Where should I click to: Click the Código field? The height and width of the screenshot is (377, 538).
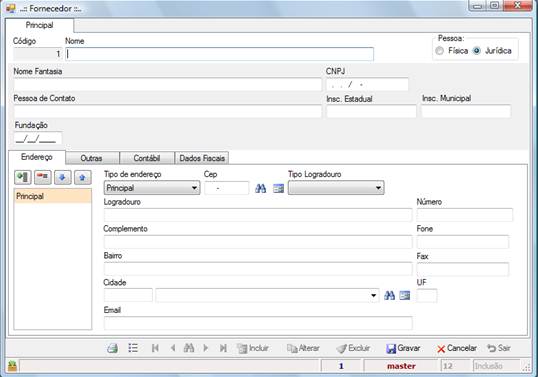click(x=37, y=54)
